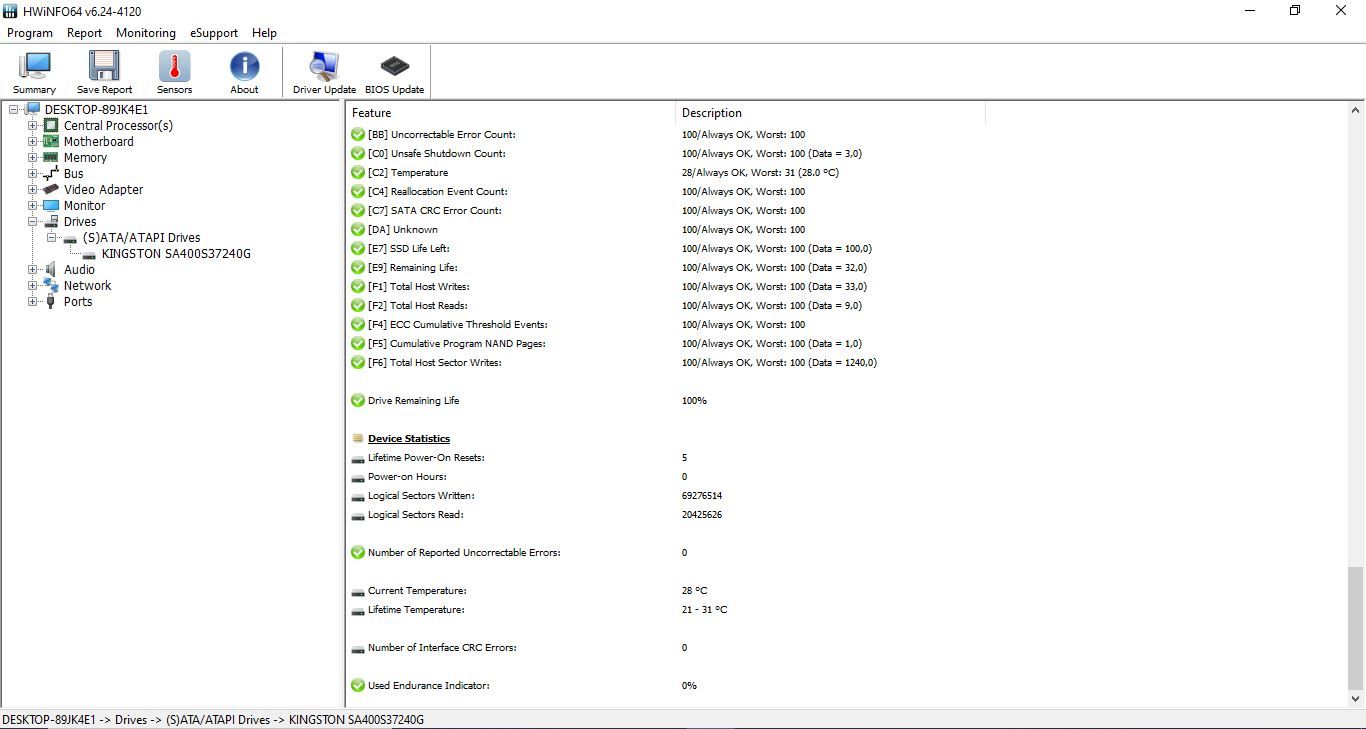
Task: Open the Monitoring menu
Action: click(x=146, y=33)
